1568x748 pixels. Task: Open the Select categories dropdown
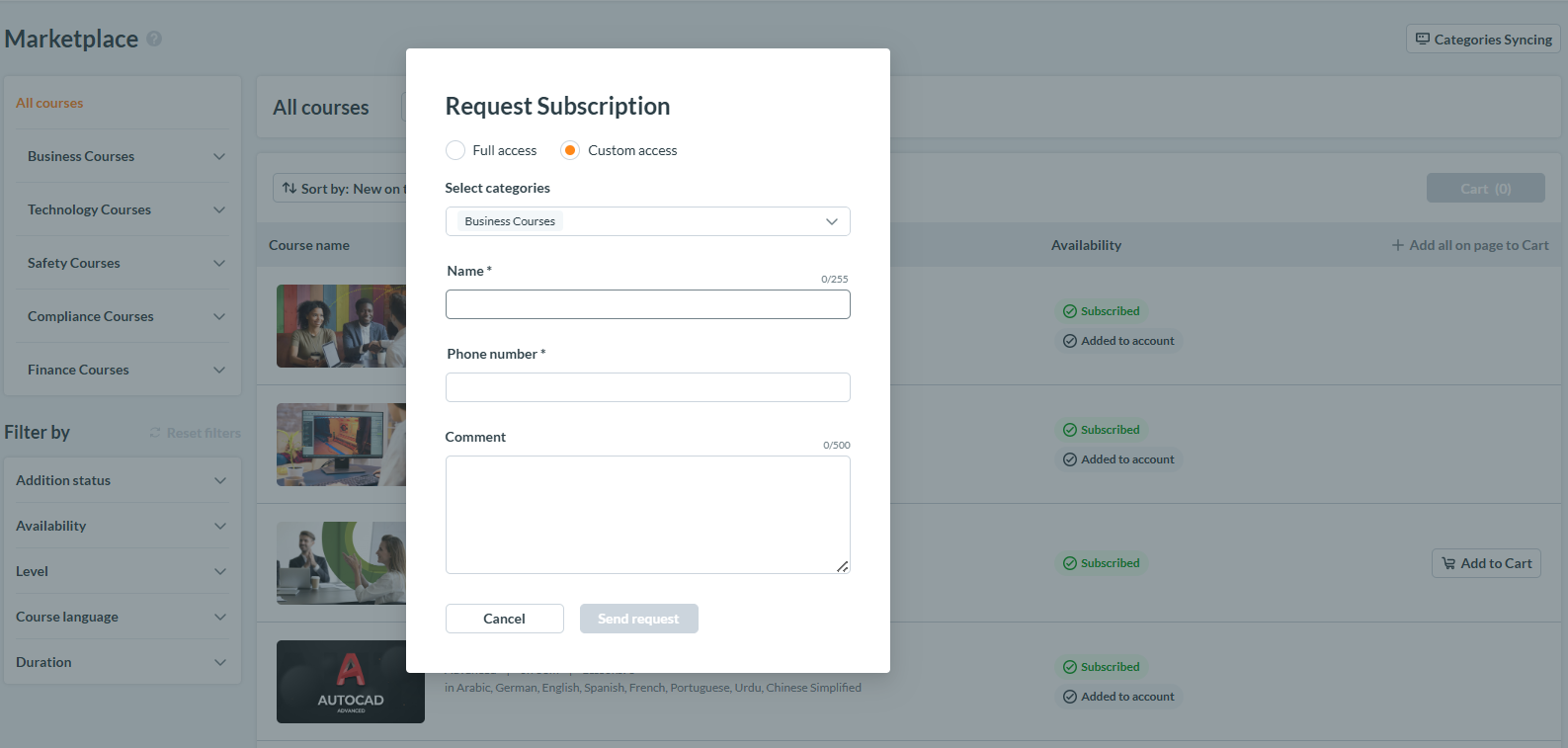[x=648, y=221]
